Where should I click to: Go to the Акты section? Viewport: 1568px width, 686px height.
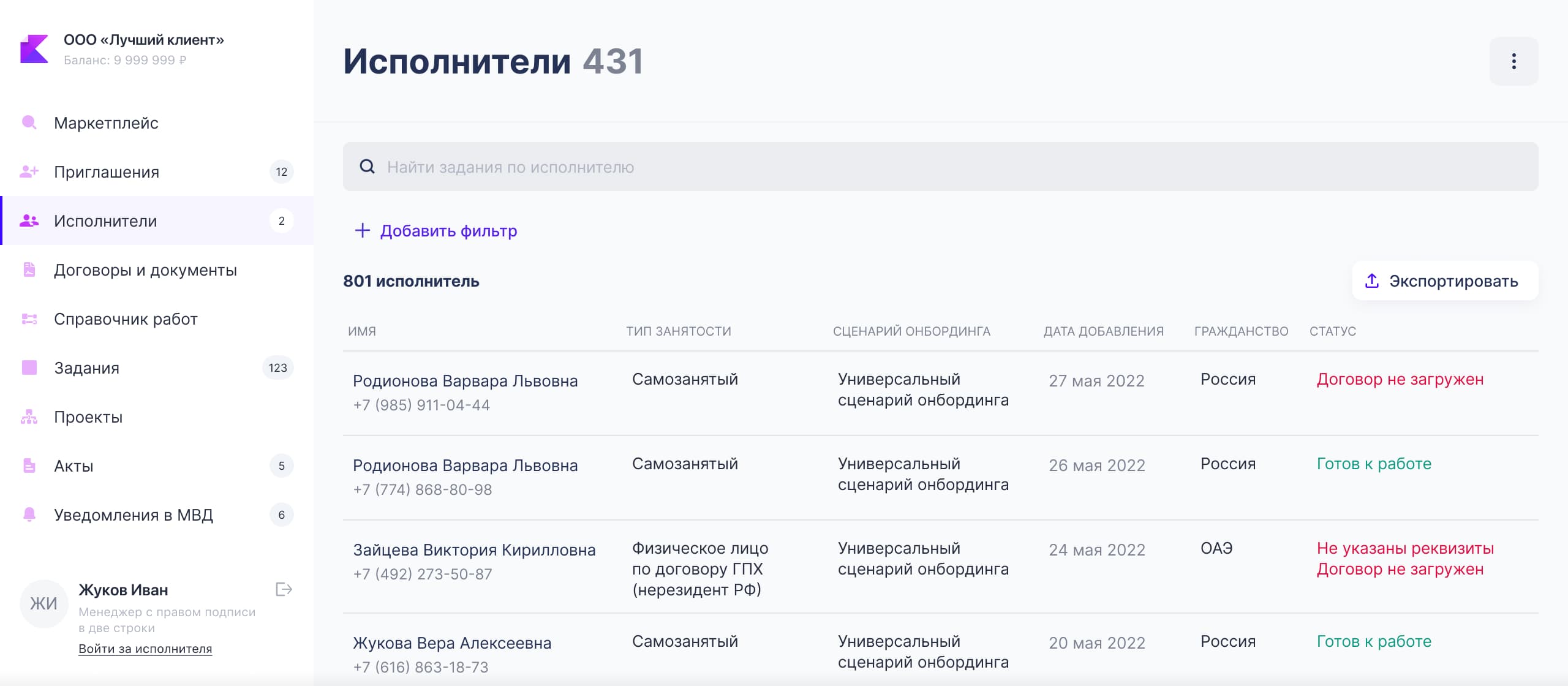click(73, 466)
